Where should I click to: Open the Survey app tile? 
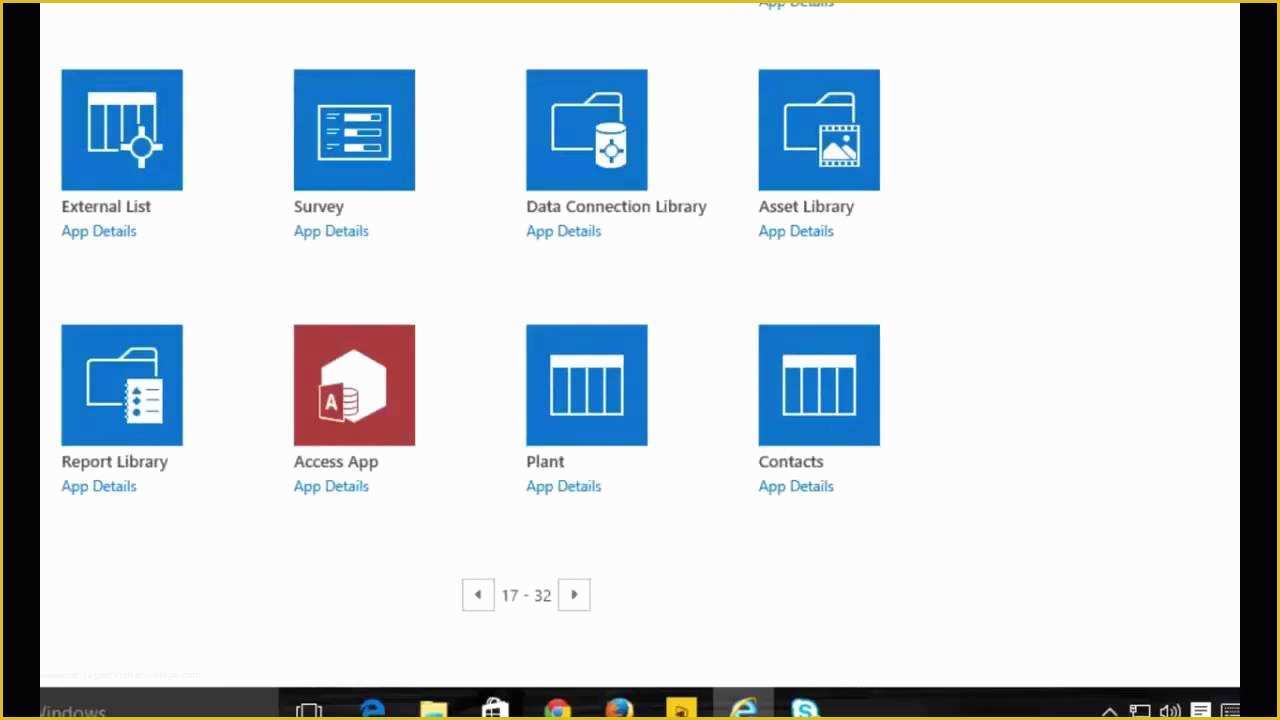point(354,130)
